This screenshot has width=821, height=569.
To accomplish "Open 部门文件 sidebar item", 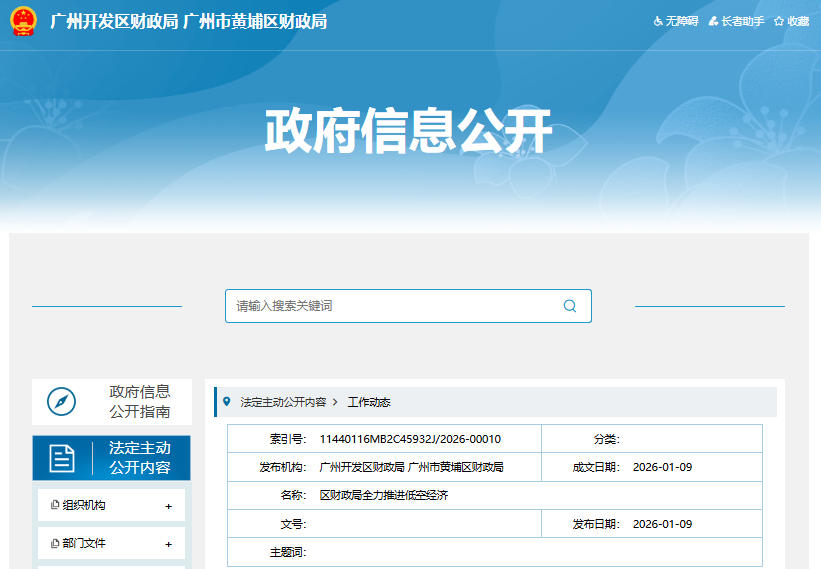I will (x=112, y=543).
